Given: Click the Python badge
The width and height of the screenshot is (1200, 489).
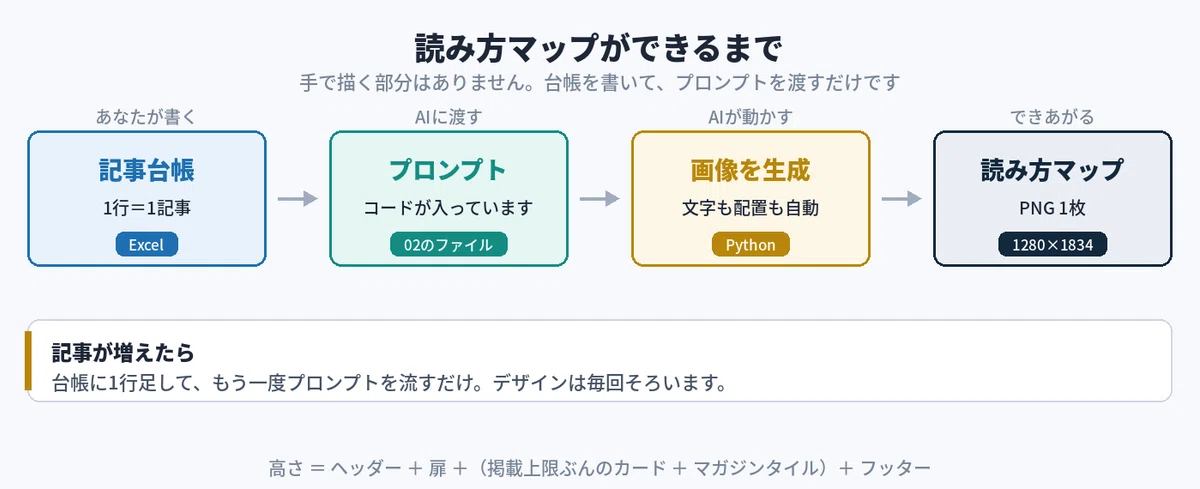Looking at the screenshot, I should click(x=751, y=245).
